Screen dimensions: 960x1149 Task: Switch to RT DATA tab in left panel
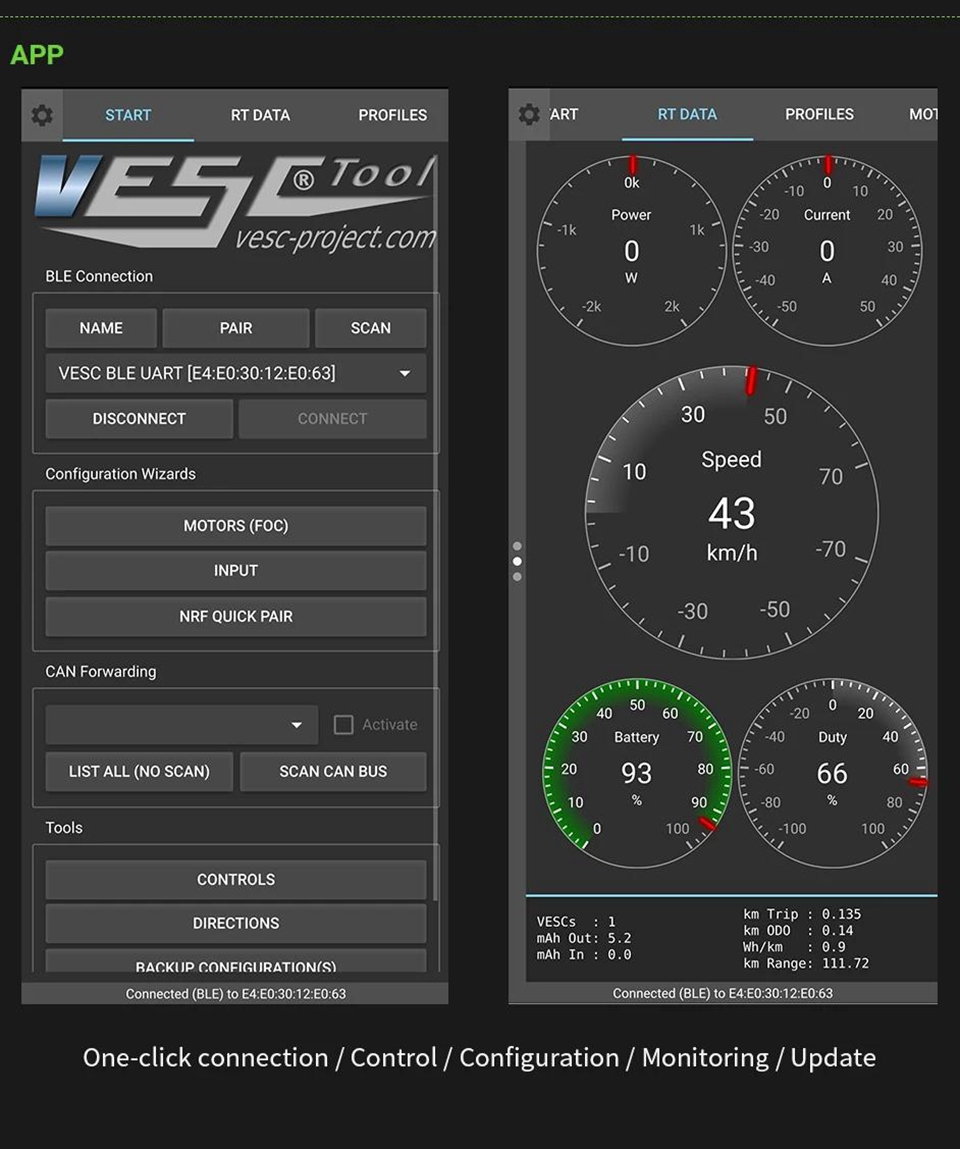tap(260, 115)
